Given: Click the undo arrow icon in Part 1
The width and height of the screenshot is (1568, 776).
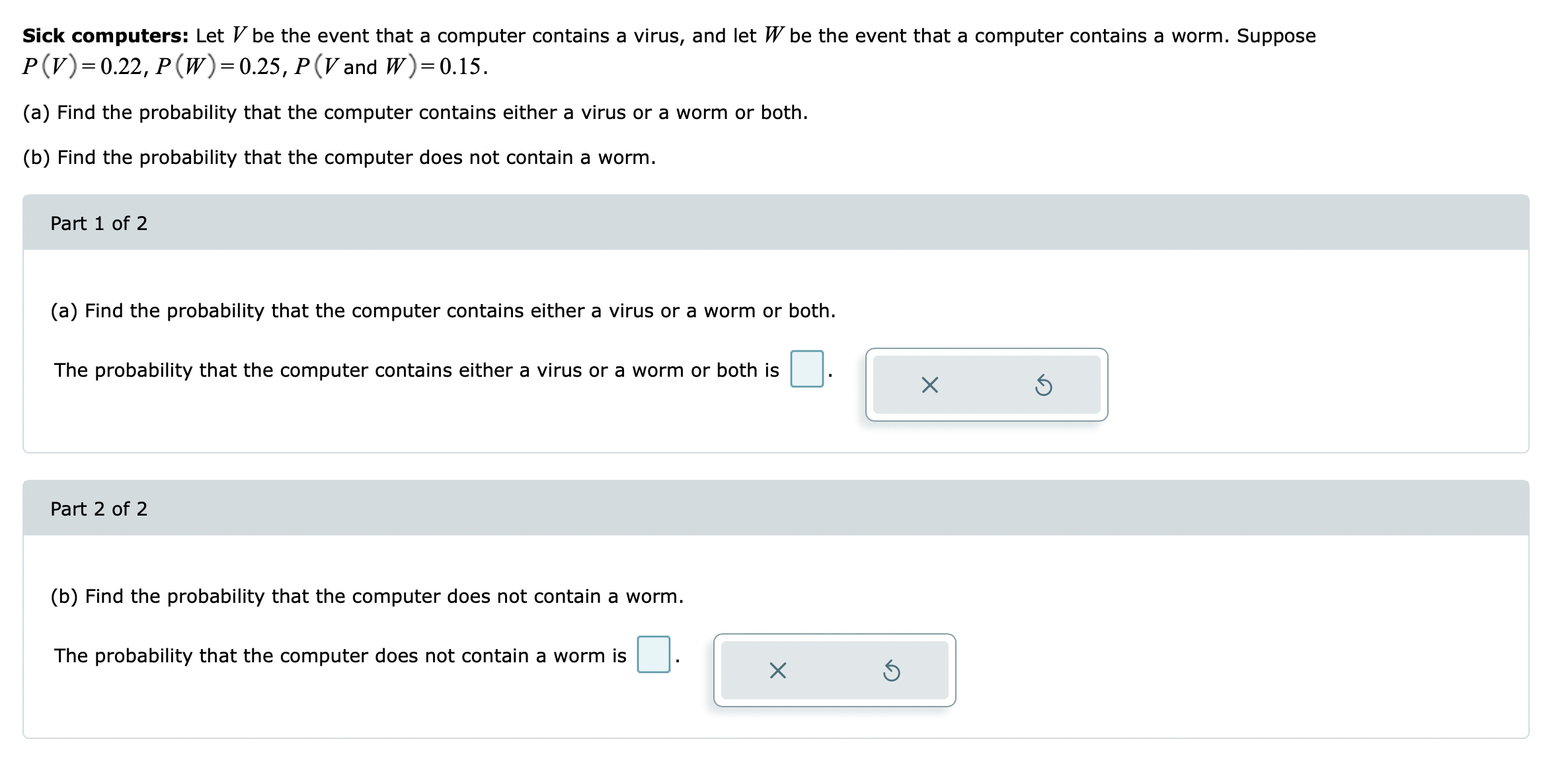Looking at the screenshot, I should point(1044,386).
